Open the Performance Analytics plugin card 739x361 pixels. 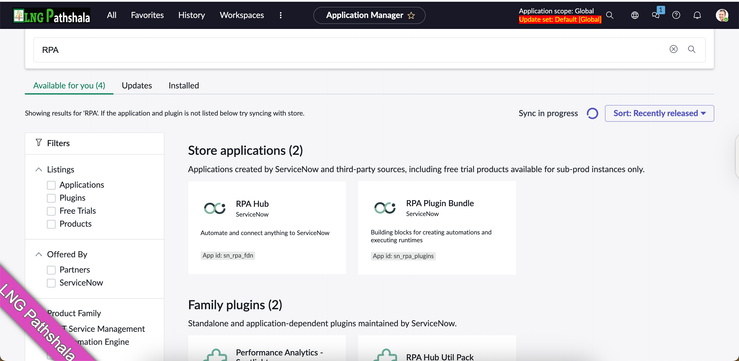tap(267, 348)
